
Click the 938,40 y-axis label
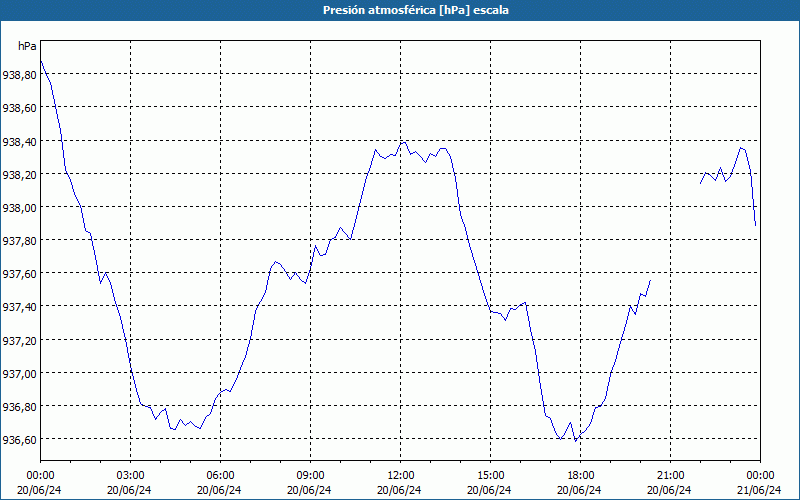19,142
